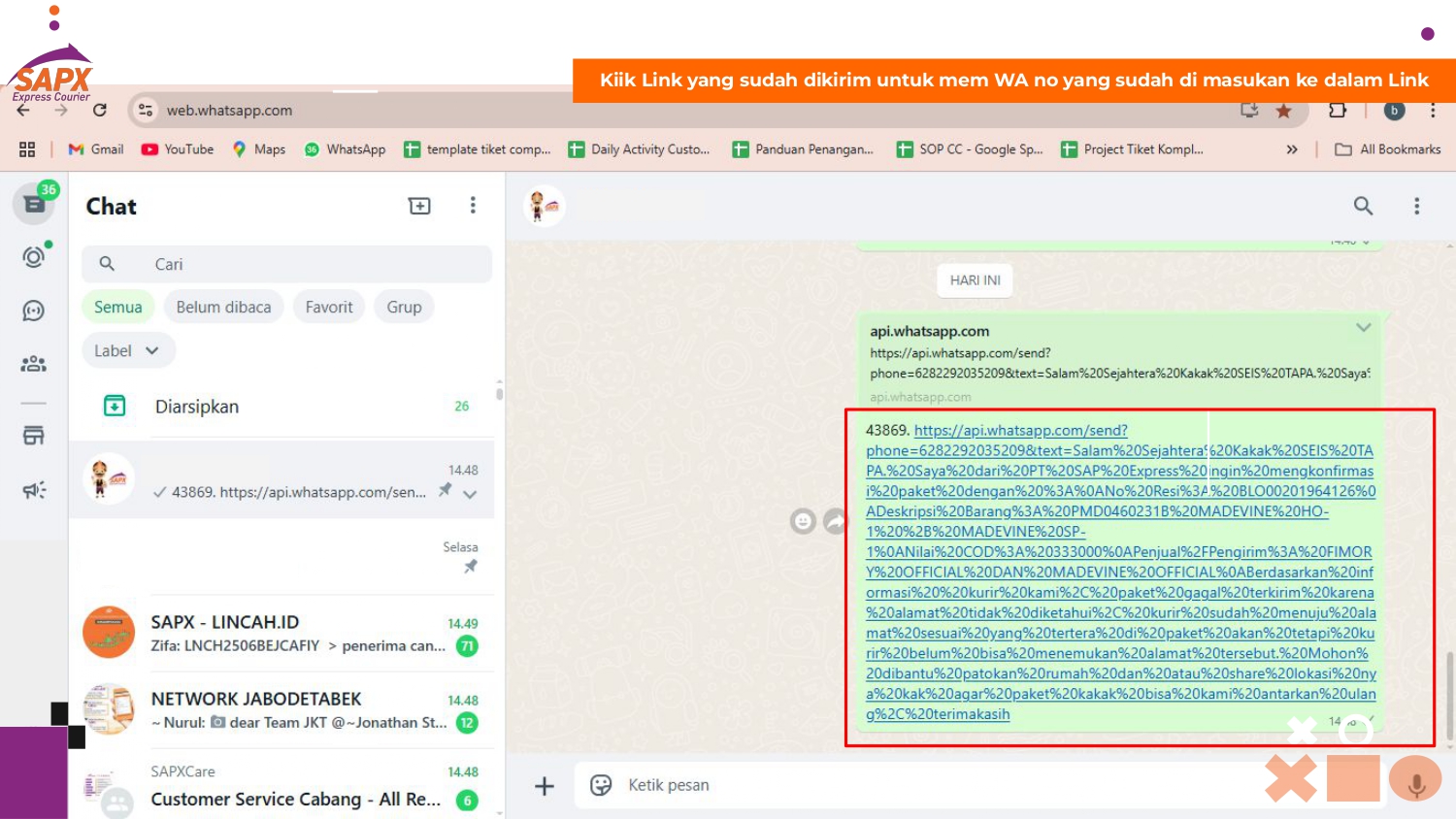Open the Chrome apps grid icon
The image size is (1456, 819).
tap(27, 149)
